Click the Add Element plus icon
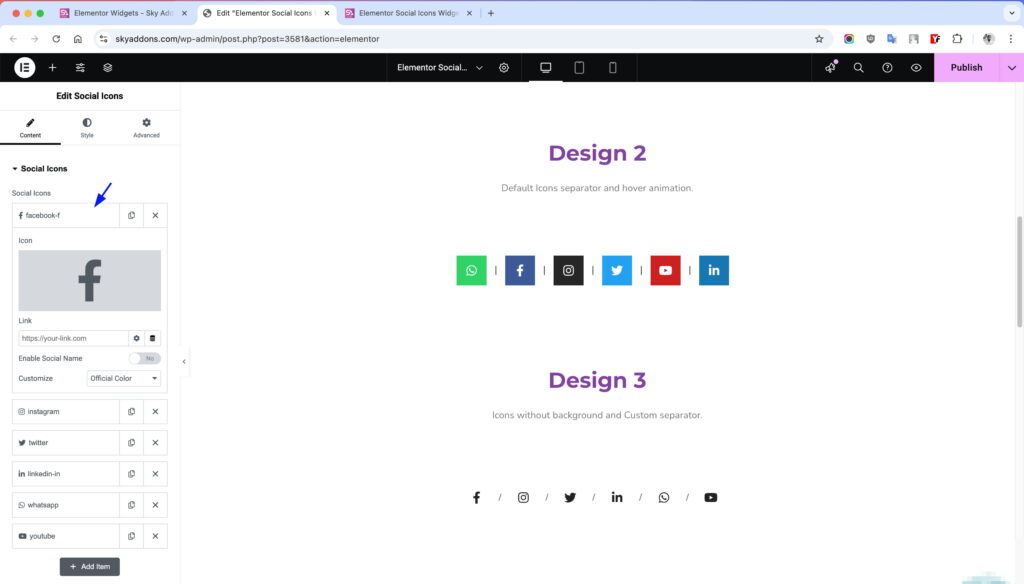The height and width of the screenshot is (584, 1024). [x=52, y=67]
